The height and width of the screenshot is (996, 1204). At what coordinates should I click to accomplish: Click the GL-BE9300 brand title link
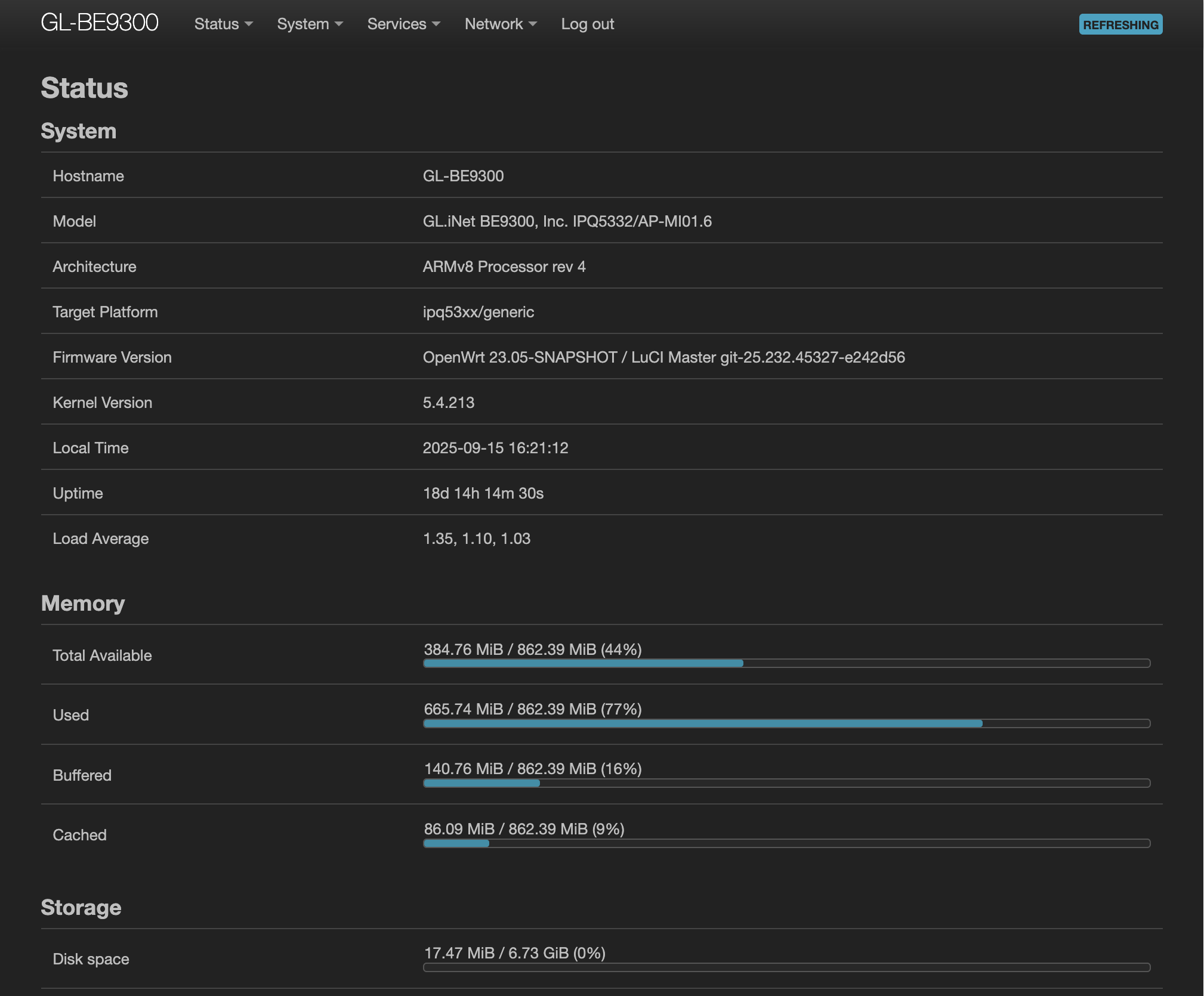99,23
